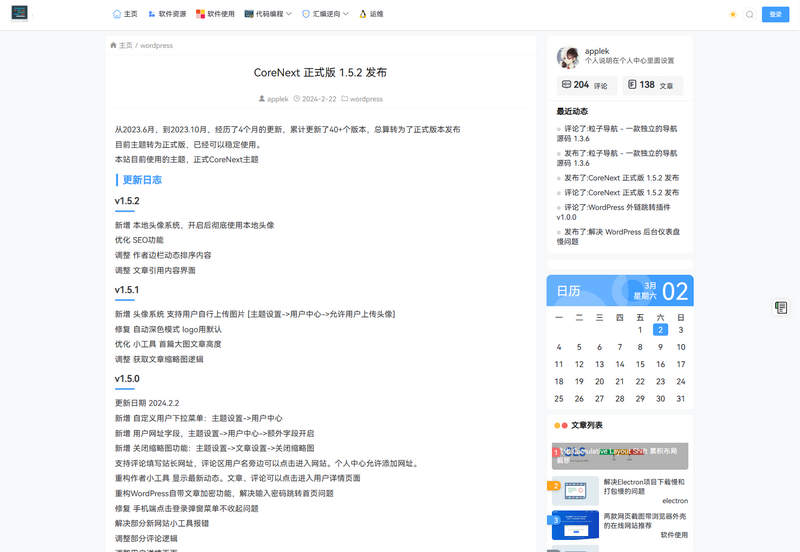The width and height of the screenshot is (800, 552).
Task: Click the breadcrumb home icon
Action: pyautogui.click(x=113, y=45)
